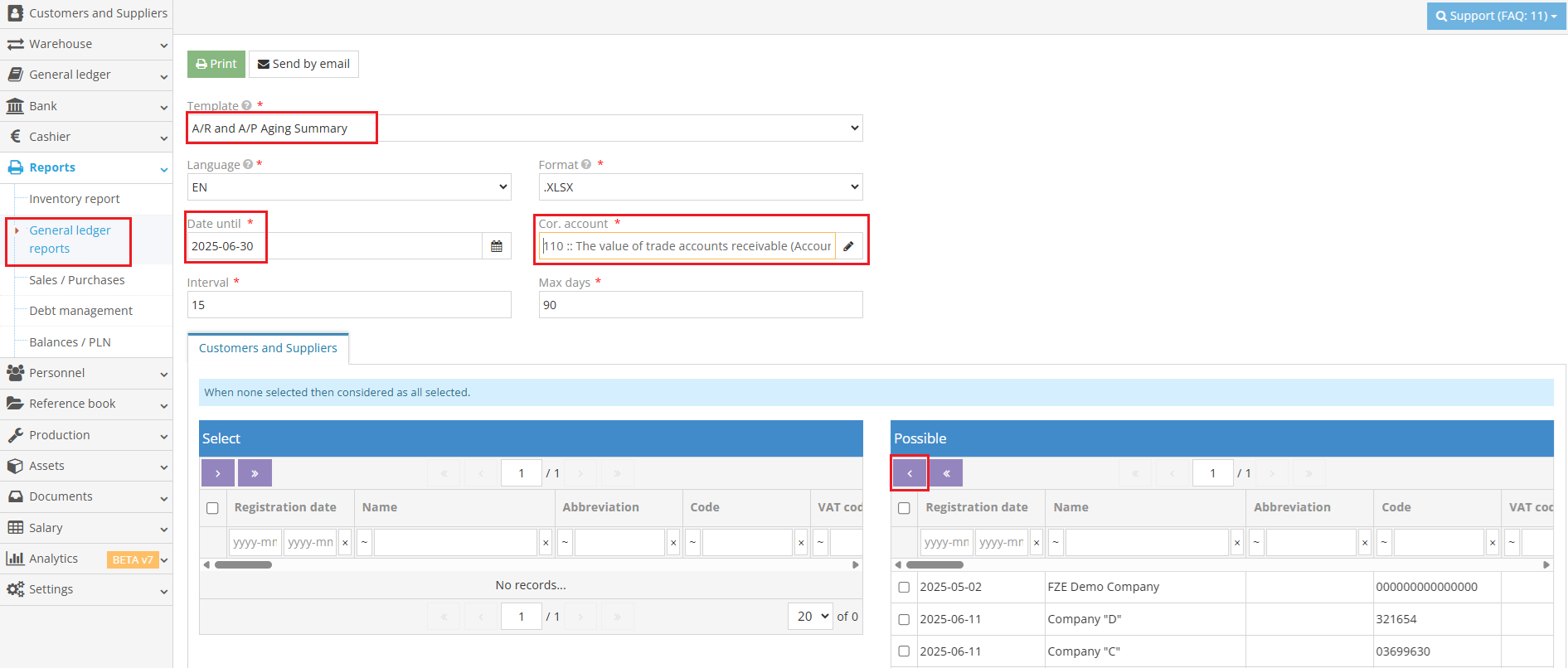
Task: Toggle select-all checkbox in Possible table header
Action: 904,508
